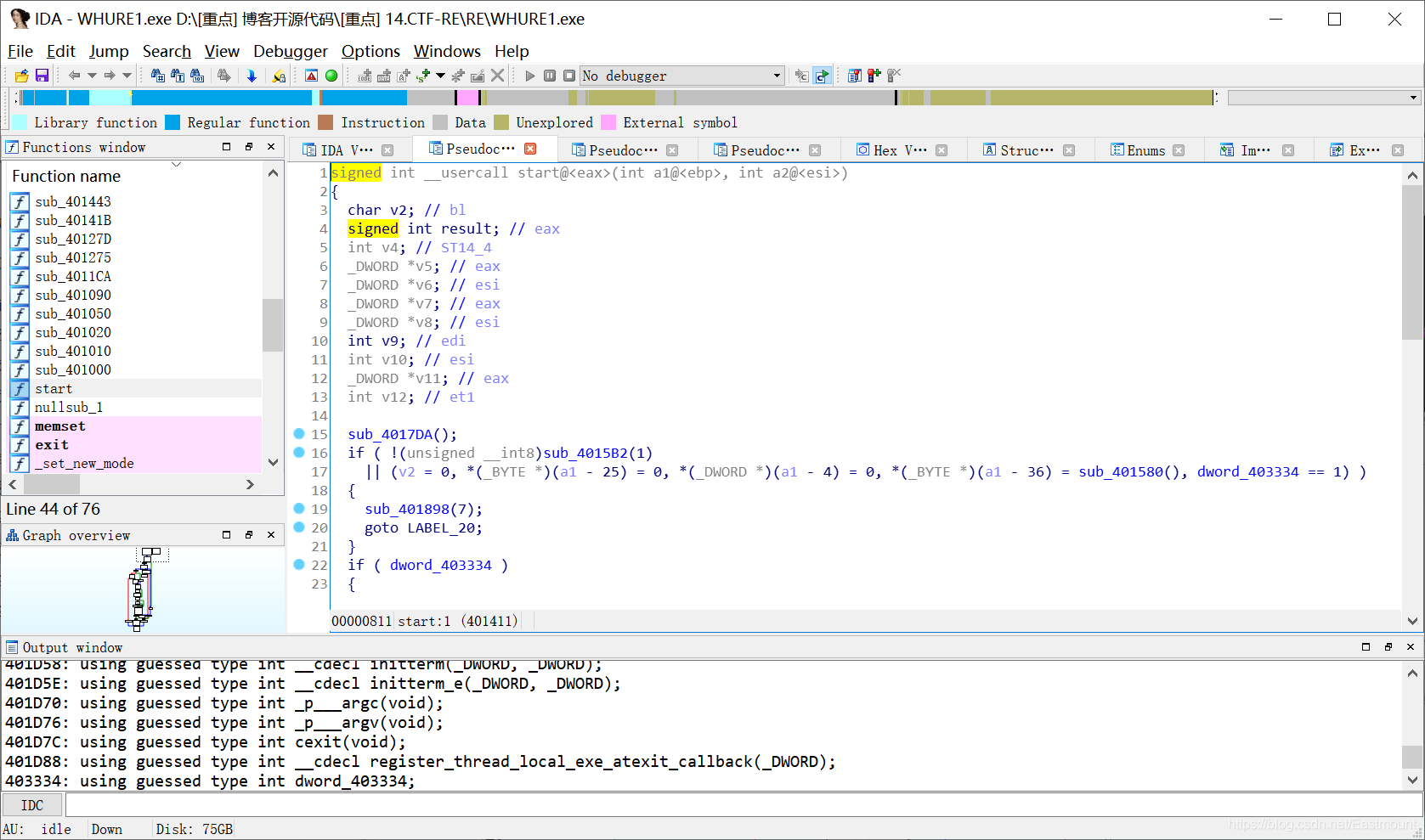This screenshot has height=840, width=1425.
Task: Click the highlighted debugger toolbar icon
Action: pos(822,76)
